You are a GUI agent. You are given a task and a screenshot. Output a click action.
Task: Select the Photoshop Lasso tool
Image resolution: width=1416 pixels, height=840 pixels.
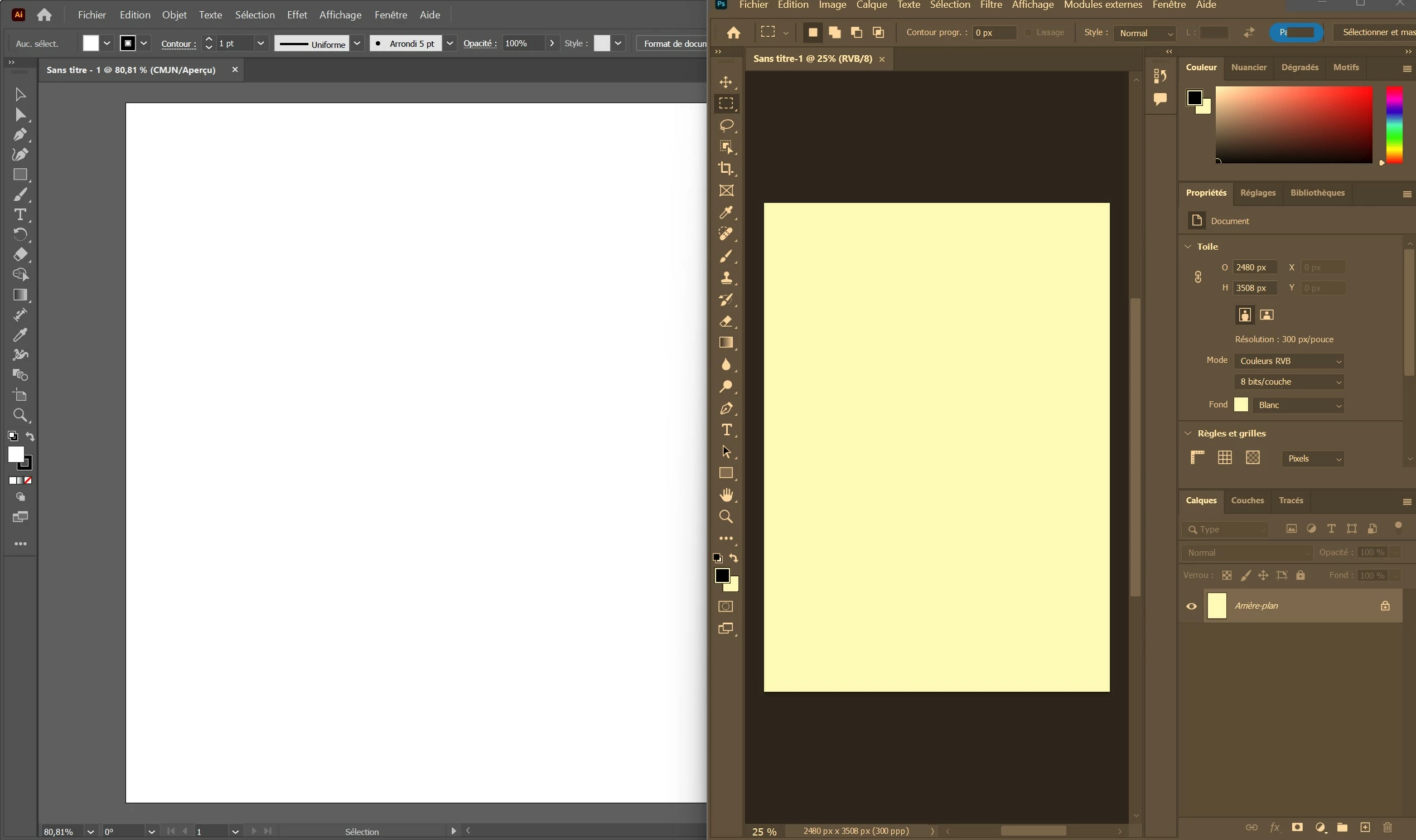click(x=726, y=125)
